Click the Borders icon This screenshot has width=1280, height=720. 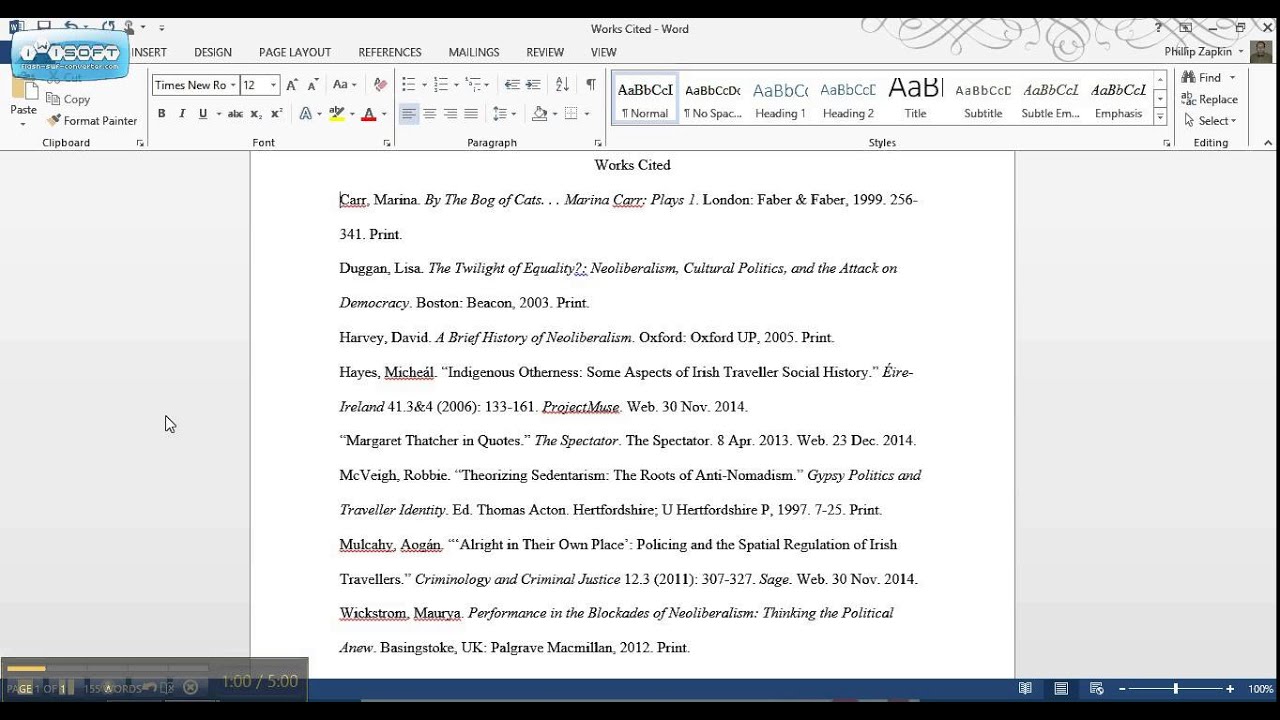[x=571, y=114]
